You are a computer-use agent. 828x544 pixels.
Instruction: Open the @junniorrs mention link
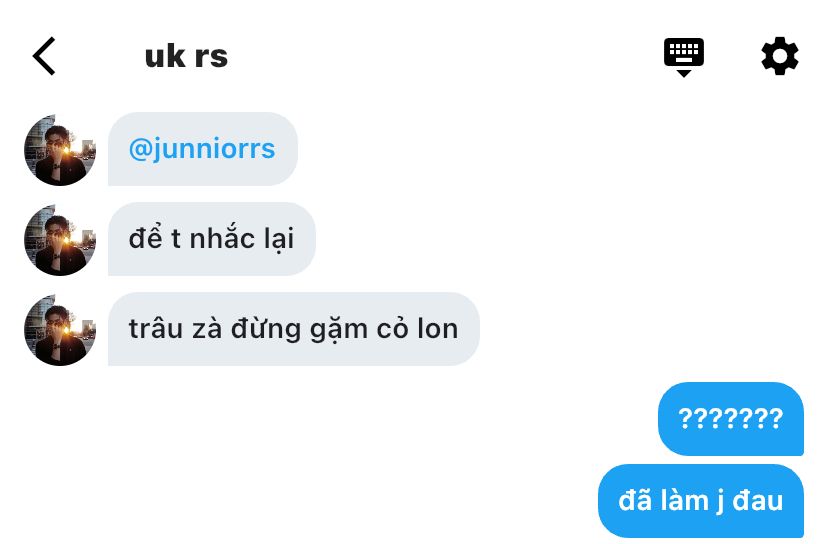click(x=202, y=149)
